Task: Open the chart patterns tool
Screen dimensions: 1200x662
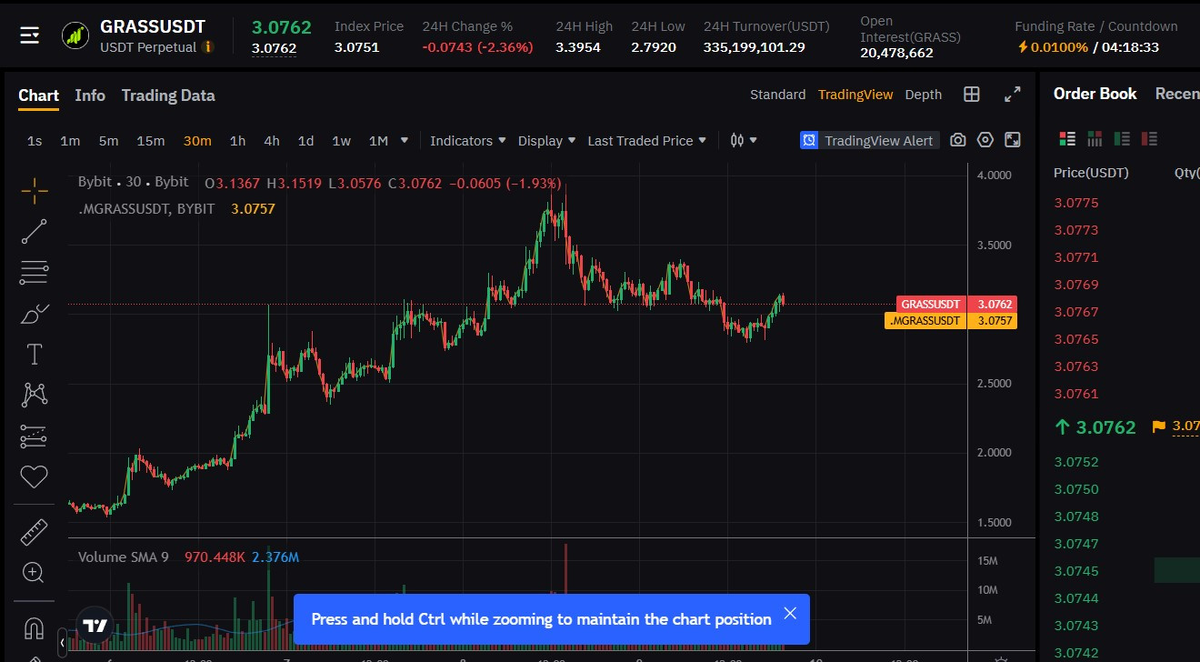Action: pos(34,395)
